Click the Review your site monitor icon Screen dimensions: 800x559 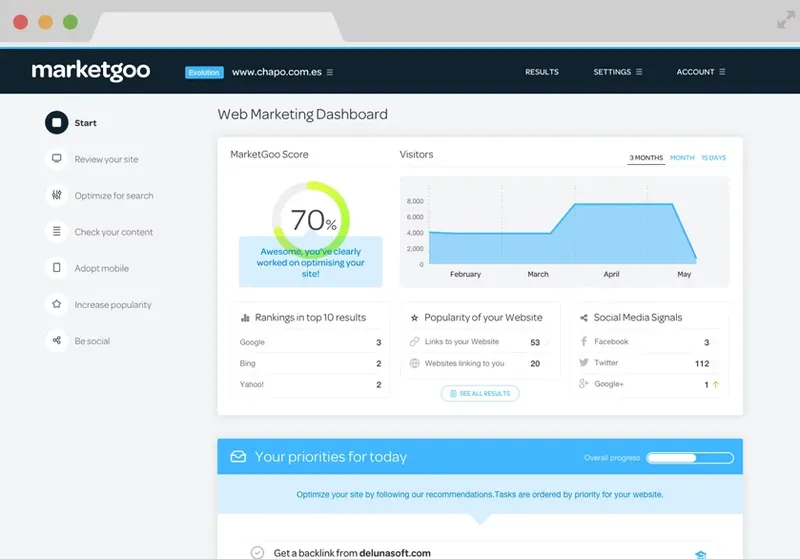click(57, 159)
